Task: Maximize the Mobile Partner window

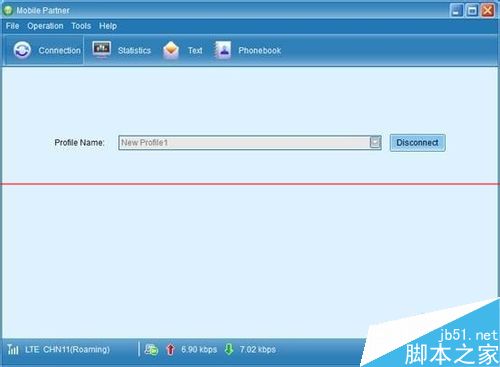Action: coord(472,10)
